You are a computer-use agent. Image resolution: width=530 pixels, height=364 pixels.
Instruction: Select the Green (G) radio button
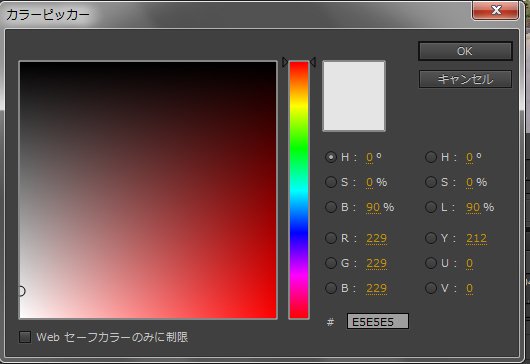pyautogui.click(x=331, y=263)
